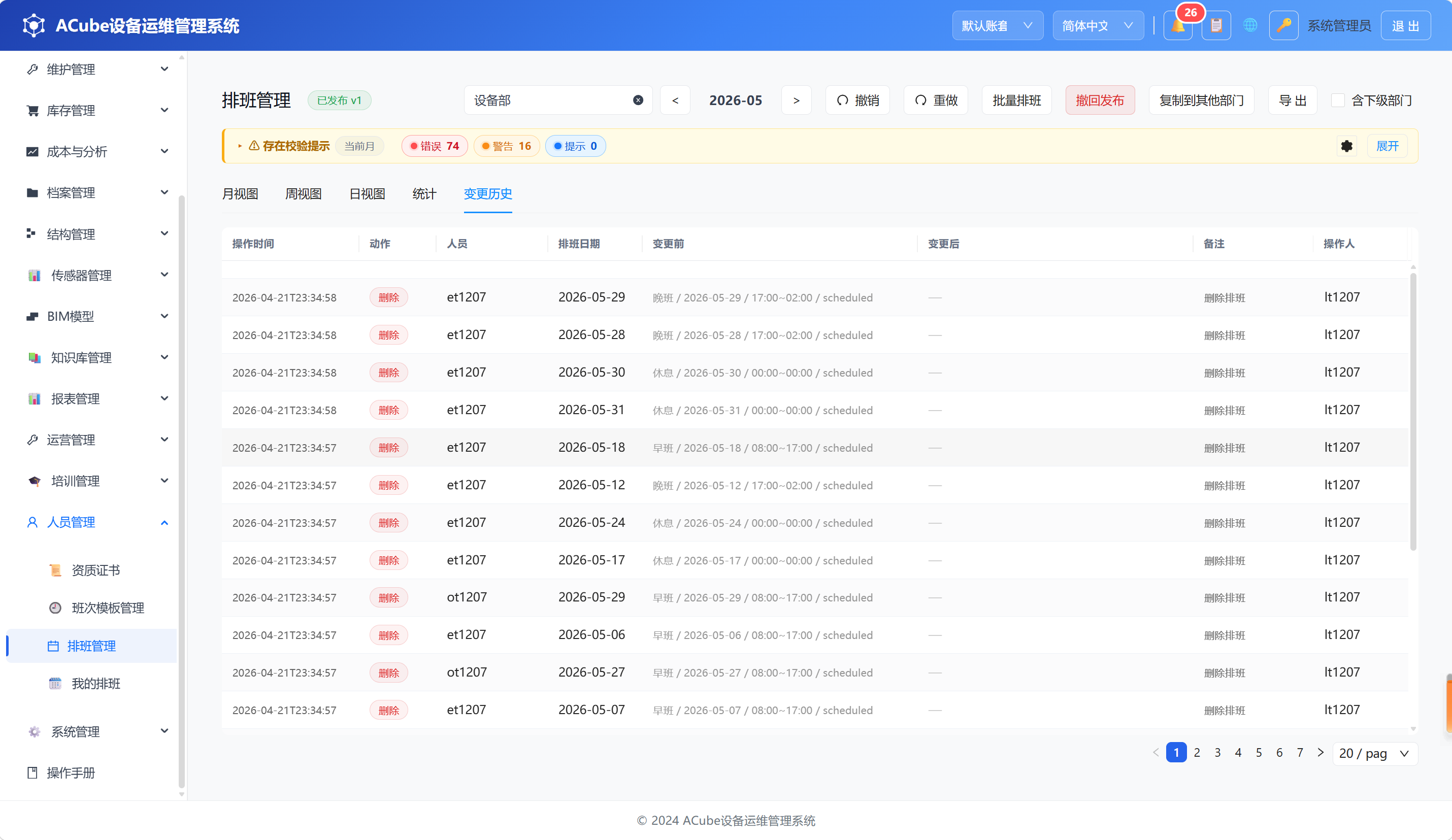This screenshot has width=1452, height=840.
Task: Click the 导出 button
Action: click(1293, 100)
